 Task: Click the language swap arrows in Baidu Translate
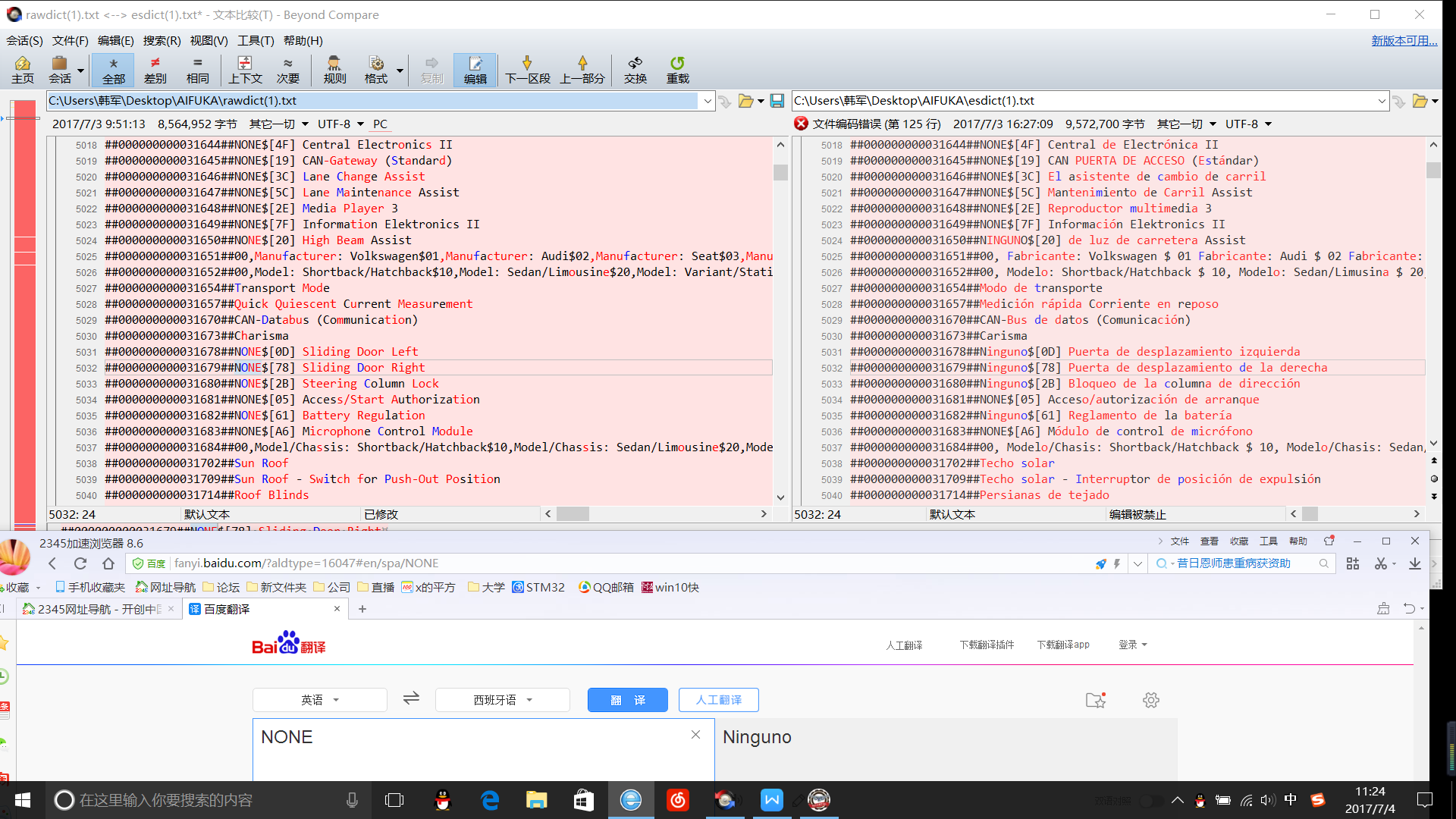click(x=411, y=698)
